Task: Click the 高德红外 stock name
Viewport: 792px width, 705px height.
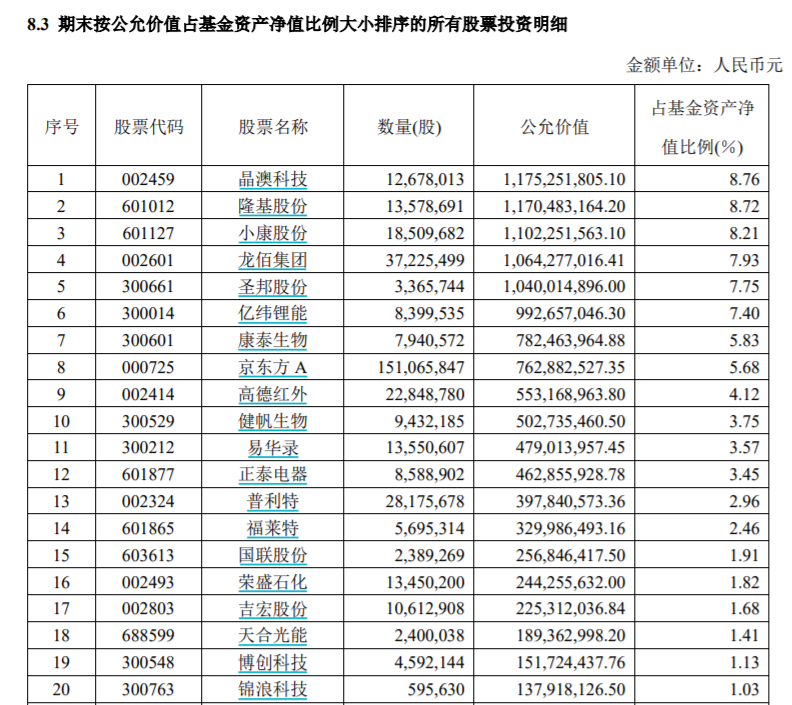Action: click(273, 394)
